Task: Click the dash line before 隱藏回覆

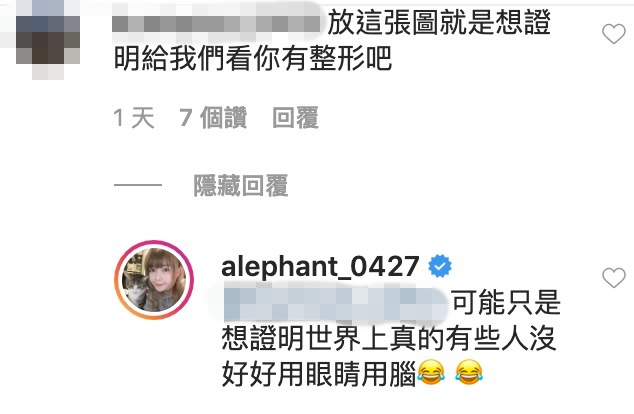Action: click(138, 185)
